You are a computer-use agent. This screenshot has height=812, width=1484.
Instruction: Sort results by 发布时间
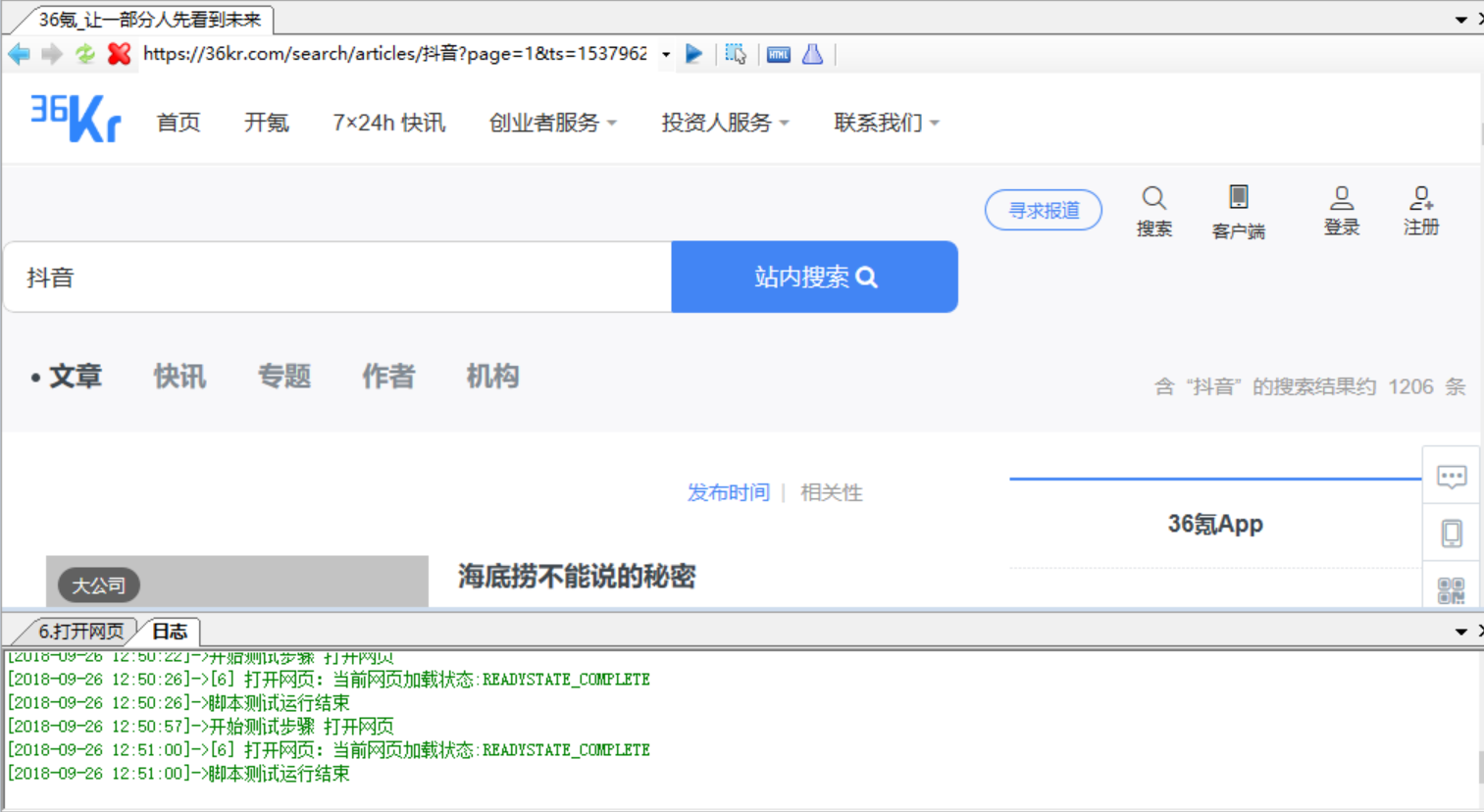click(729, 492)
